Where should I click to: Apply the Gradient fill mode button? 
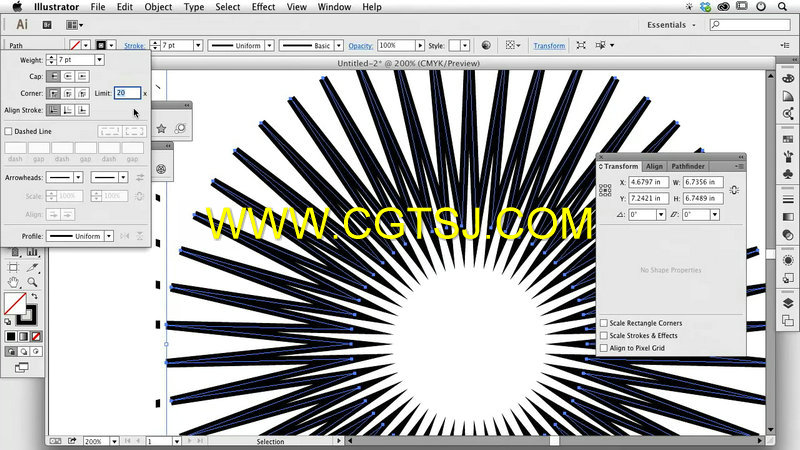(23, 337)
